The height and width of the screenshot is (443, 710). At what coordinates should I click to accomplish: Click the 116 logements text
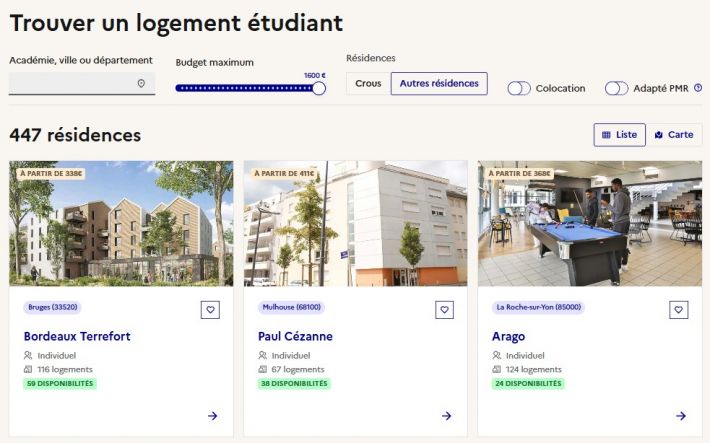(65, 370)
